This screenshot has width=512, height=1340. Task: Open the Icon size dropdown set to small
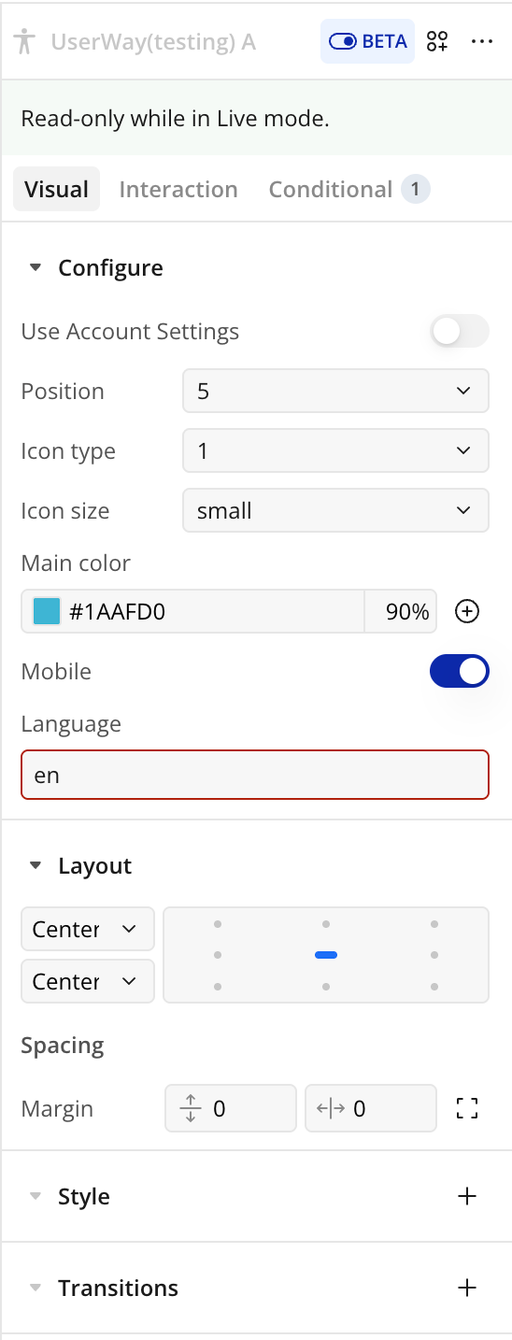pos(336,511)
